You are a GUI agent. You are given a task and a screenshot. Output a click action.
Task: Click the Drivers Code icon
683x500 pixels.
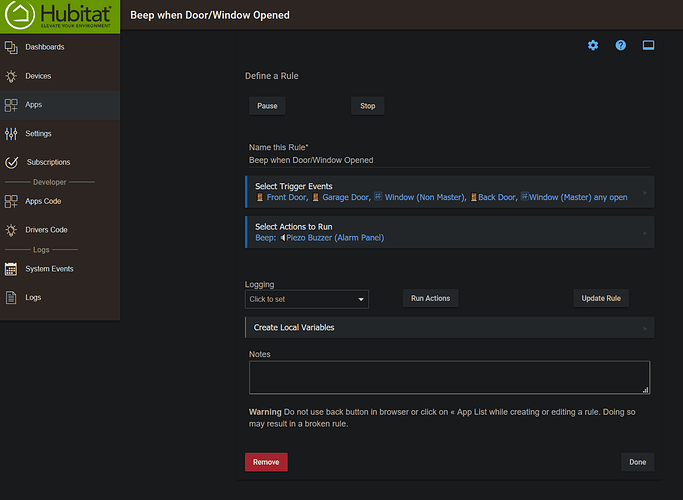coord(11,230)
